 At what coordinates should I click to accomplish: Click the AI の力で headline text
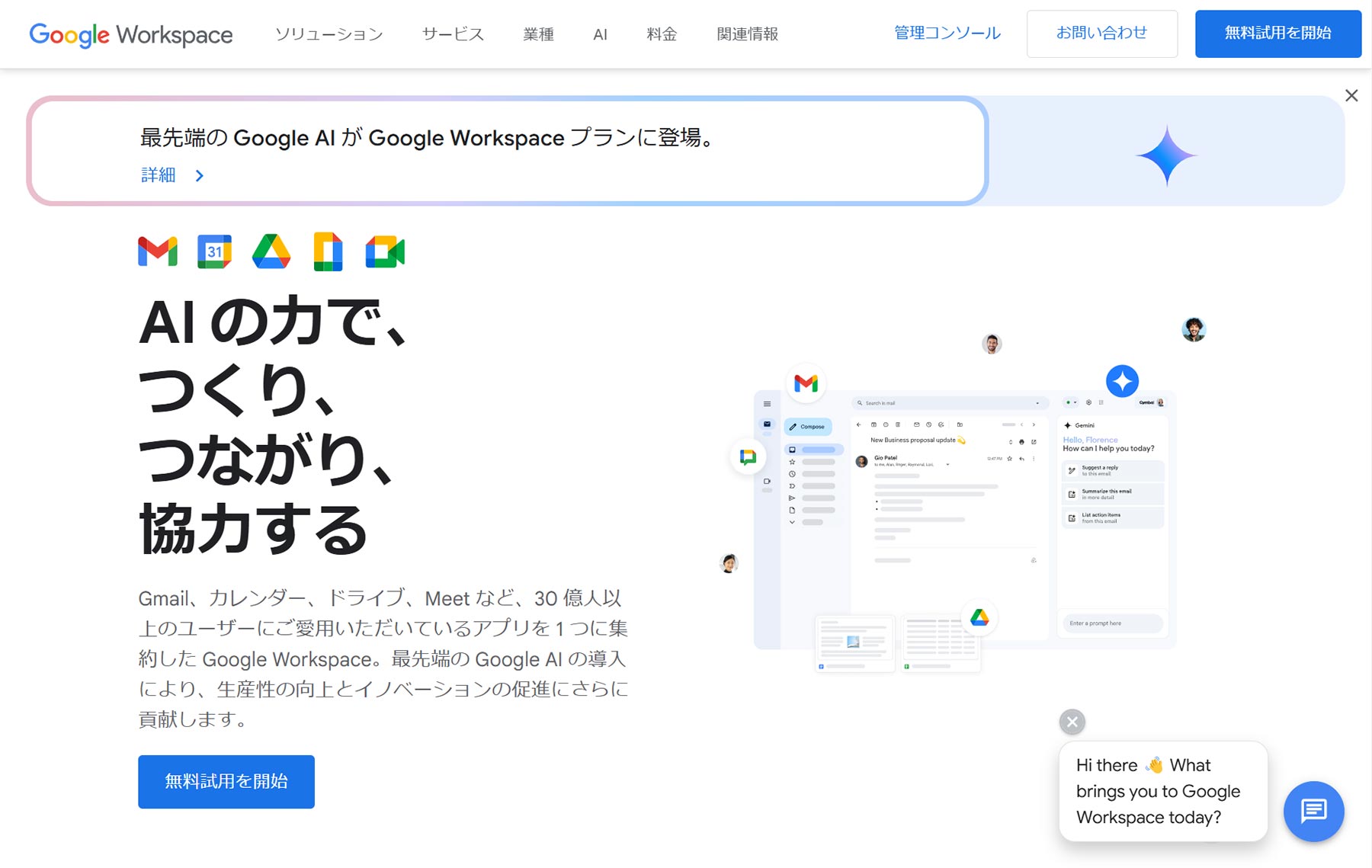coord(273,322)
